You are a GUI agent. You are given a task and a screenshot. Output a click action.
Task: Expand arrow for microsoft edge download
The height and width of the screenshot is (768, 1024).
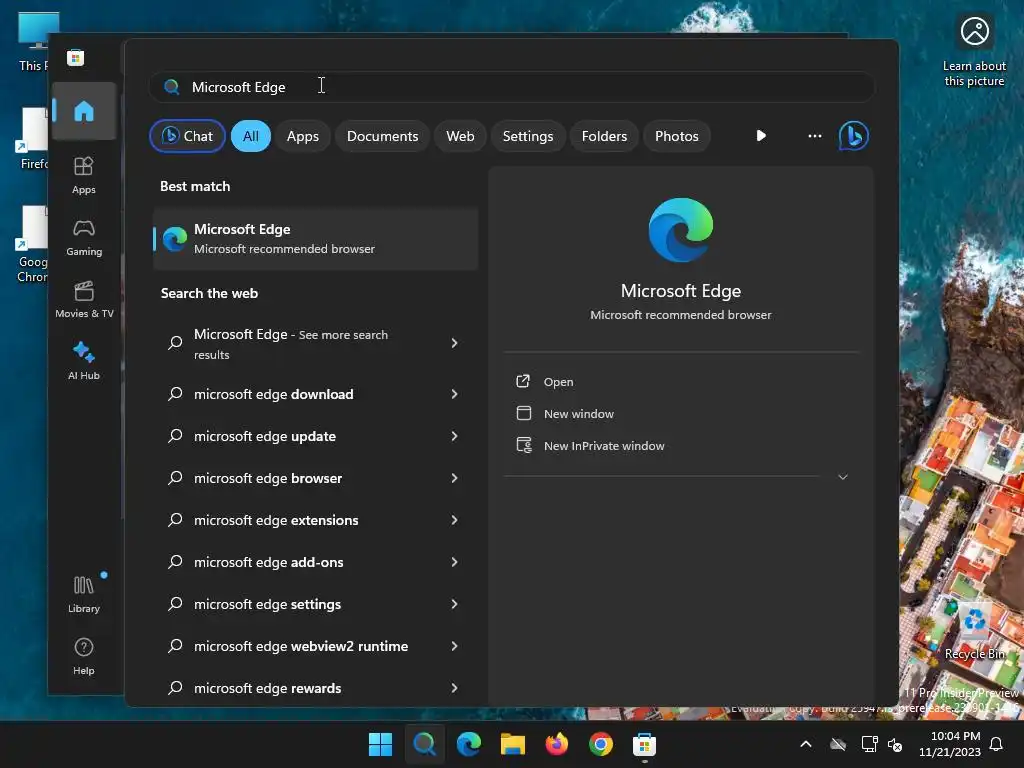(455, 394)
